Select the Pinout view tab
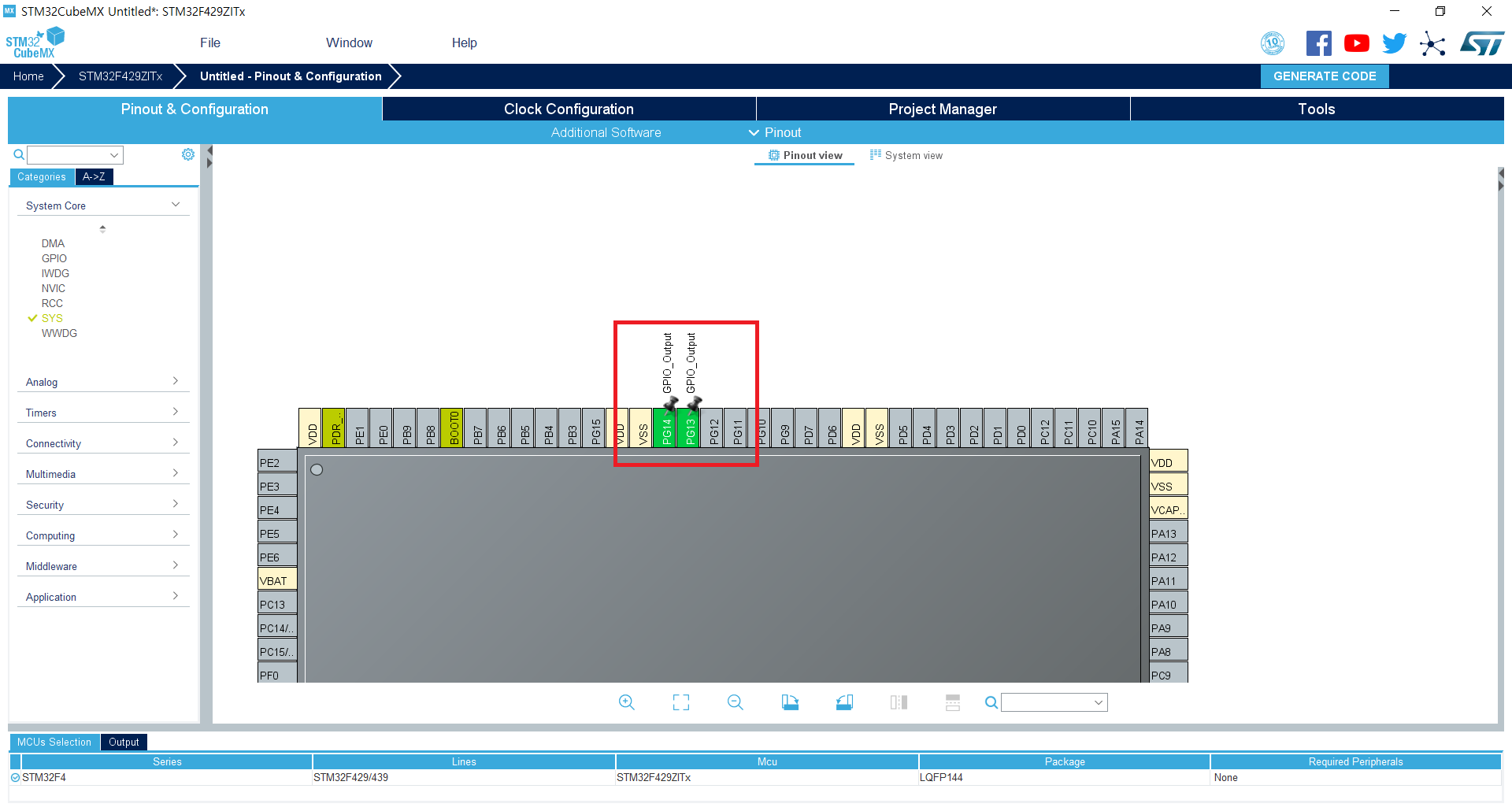The height and width of the screenshot is (811, 1512). coord(805,155)
